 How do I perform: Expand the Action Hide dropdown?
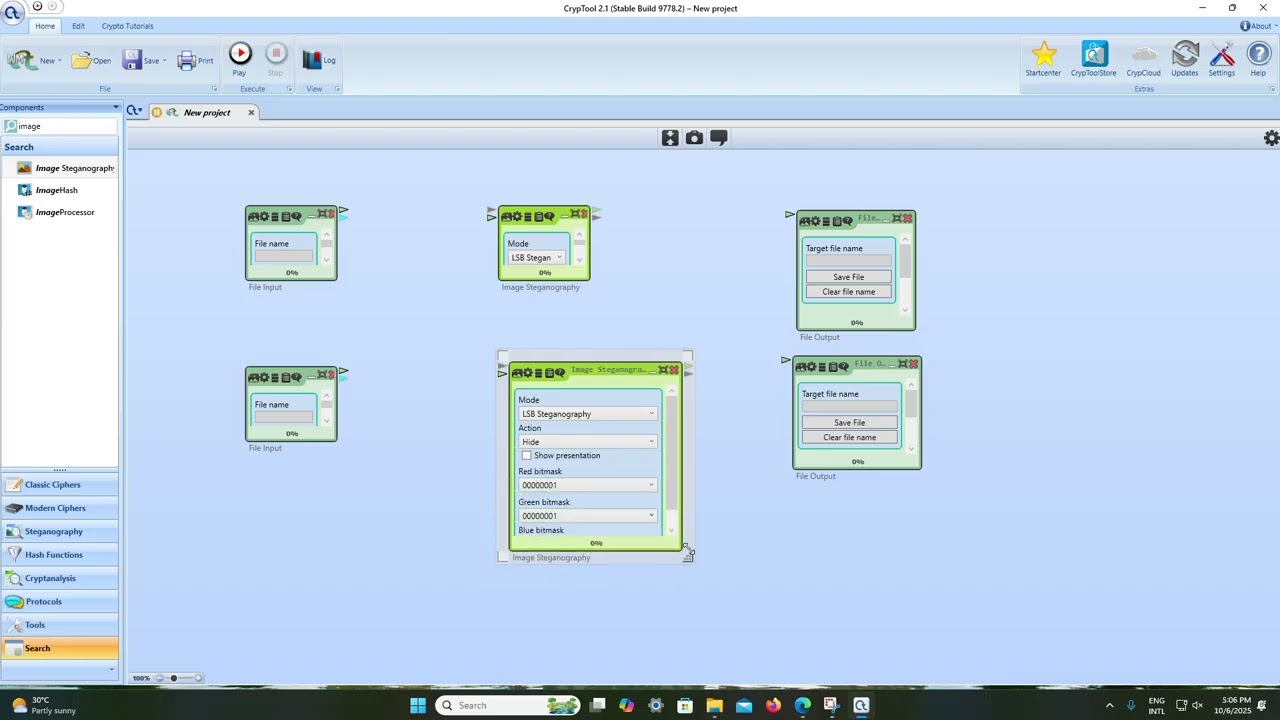coord(587,442)
